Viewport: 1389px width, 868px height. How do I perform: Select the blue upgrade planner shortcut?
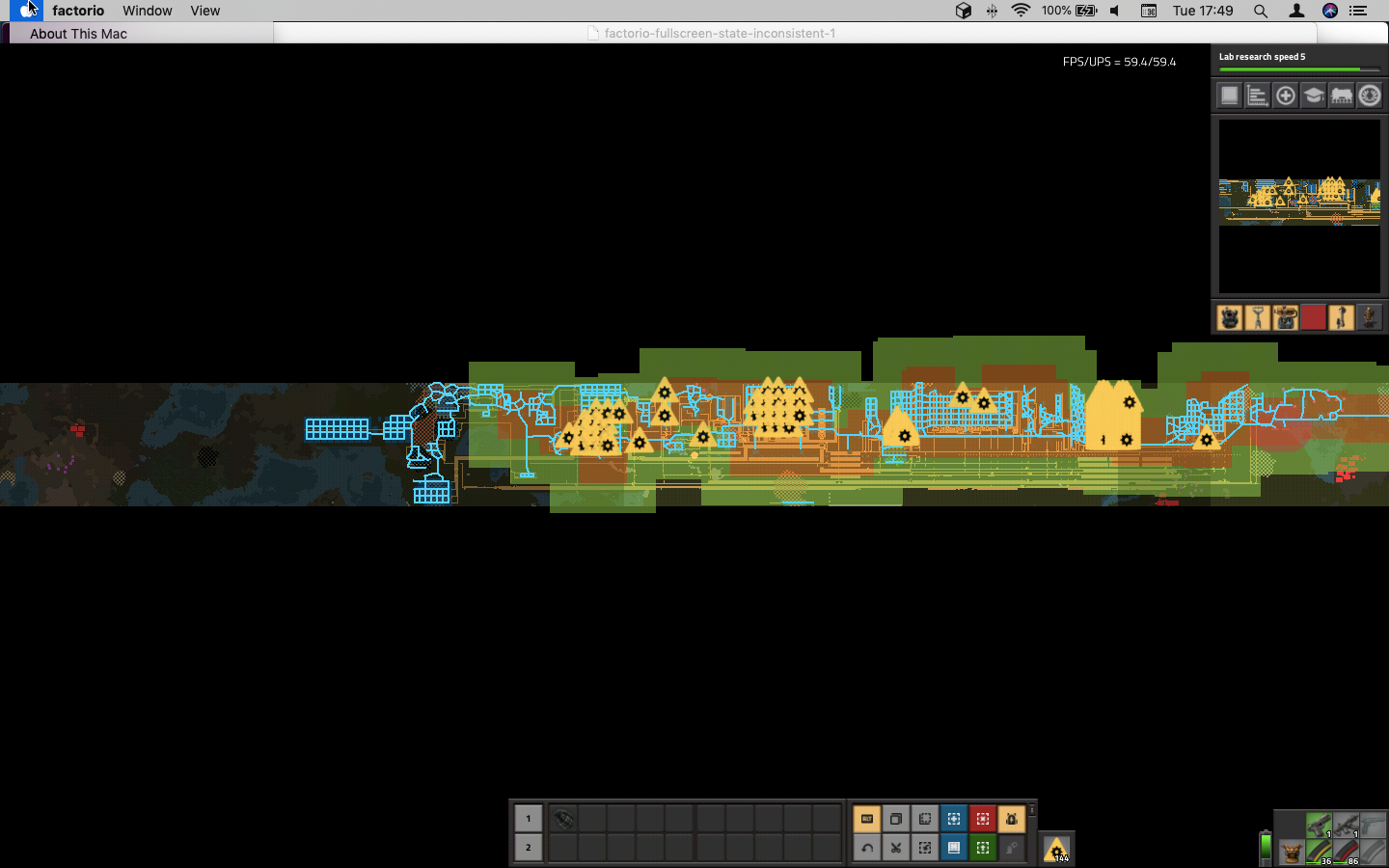954,819
